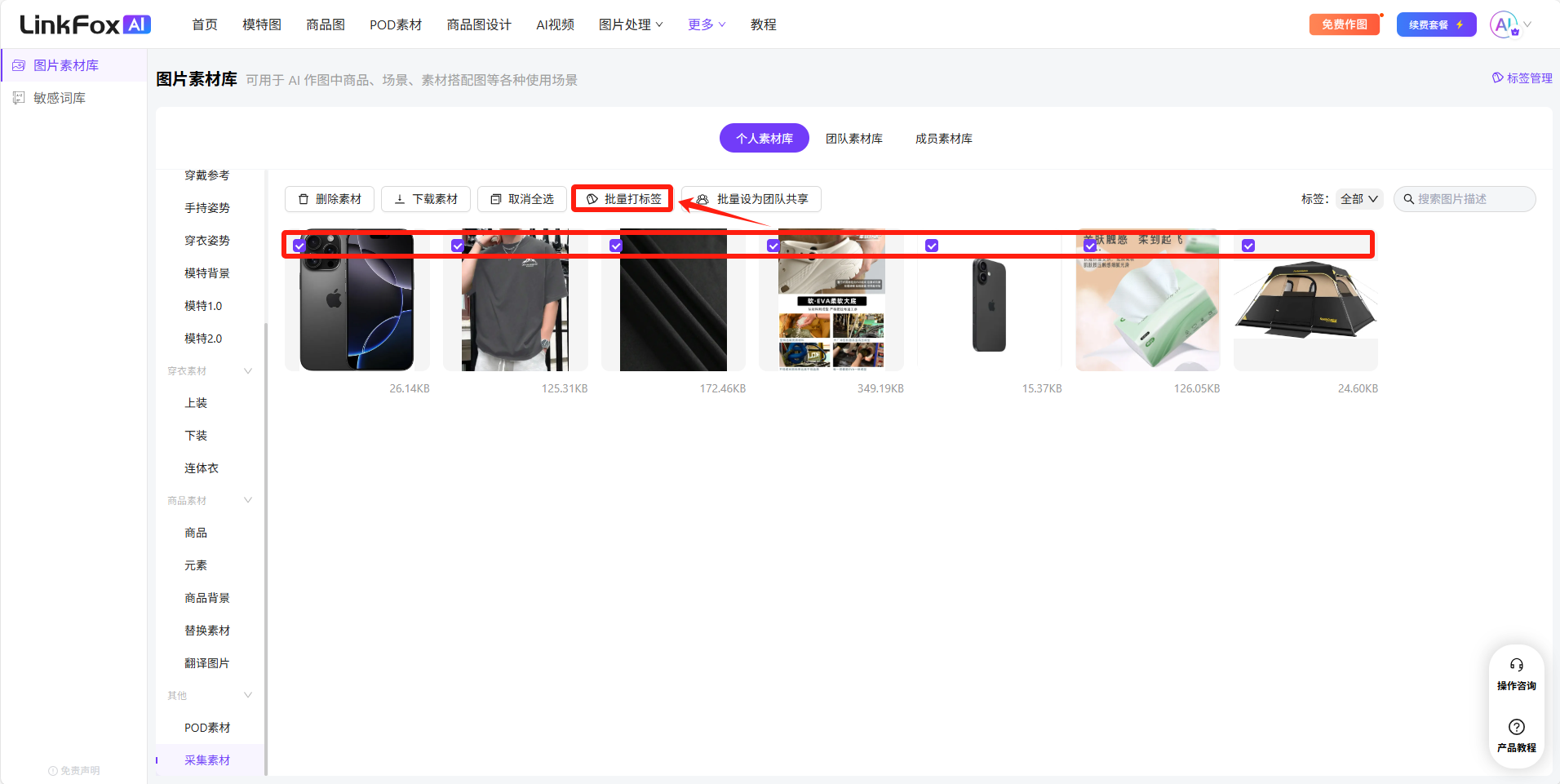Select 采集素材 category

[207, 760]
